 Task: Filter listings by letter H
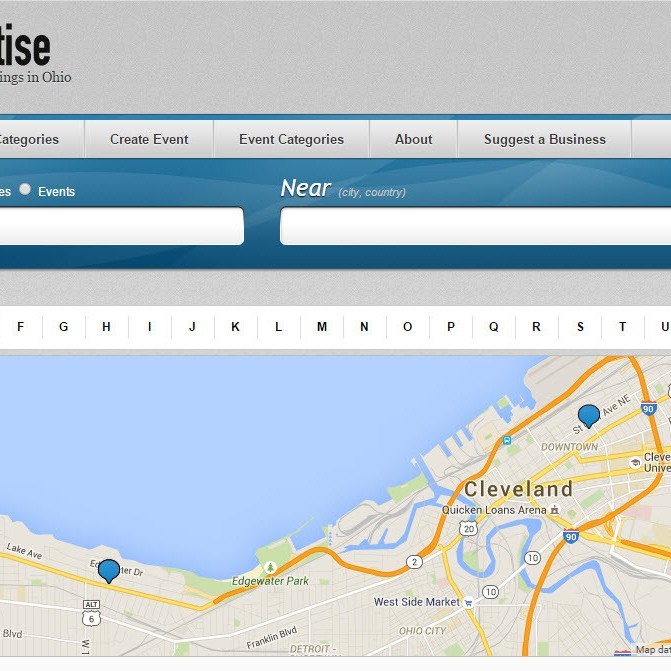(x=106, y=327)
